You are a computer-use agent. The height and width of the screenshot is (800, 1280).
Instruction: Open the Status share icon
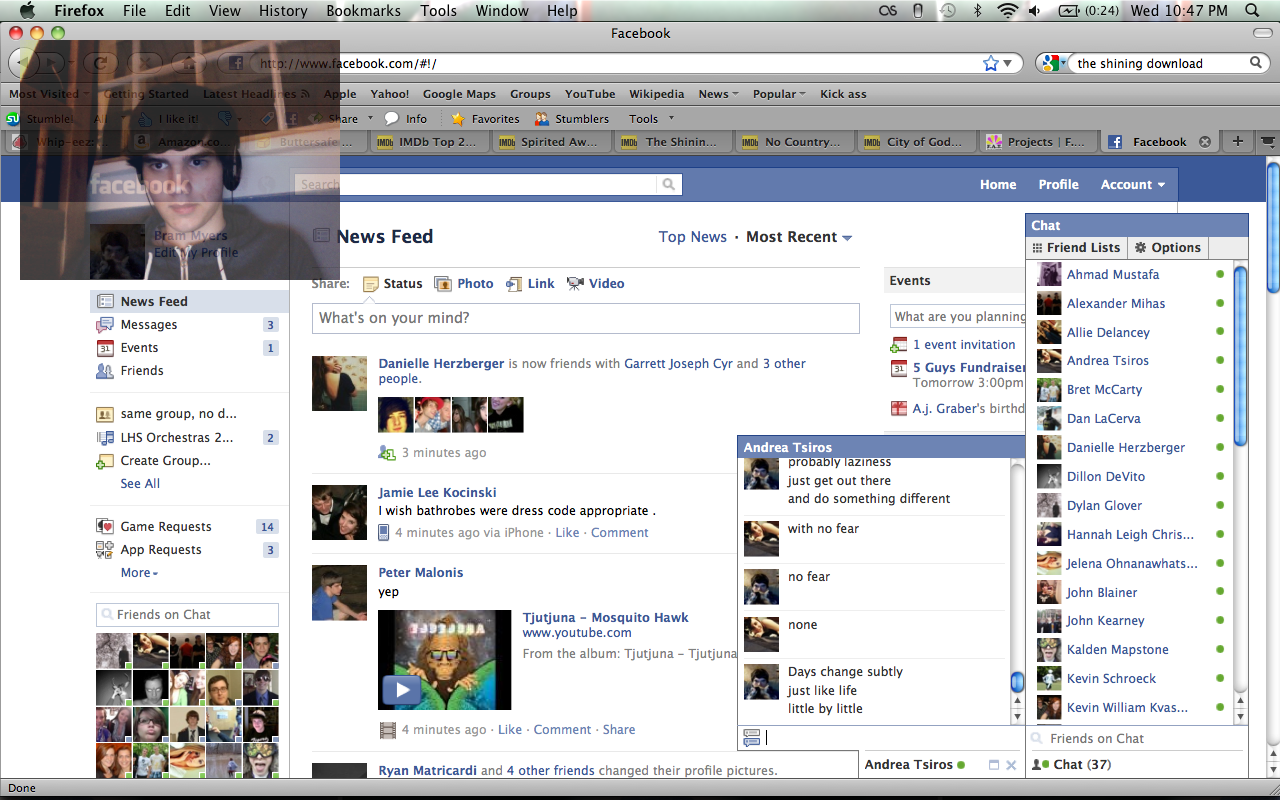click(x=371, y=284)
